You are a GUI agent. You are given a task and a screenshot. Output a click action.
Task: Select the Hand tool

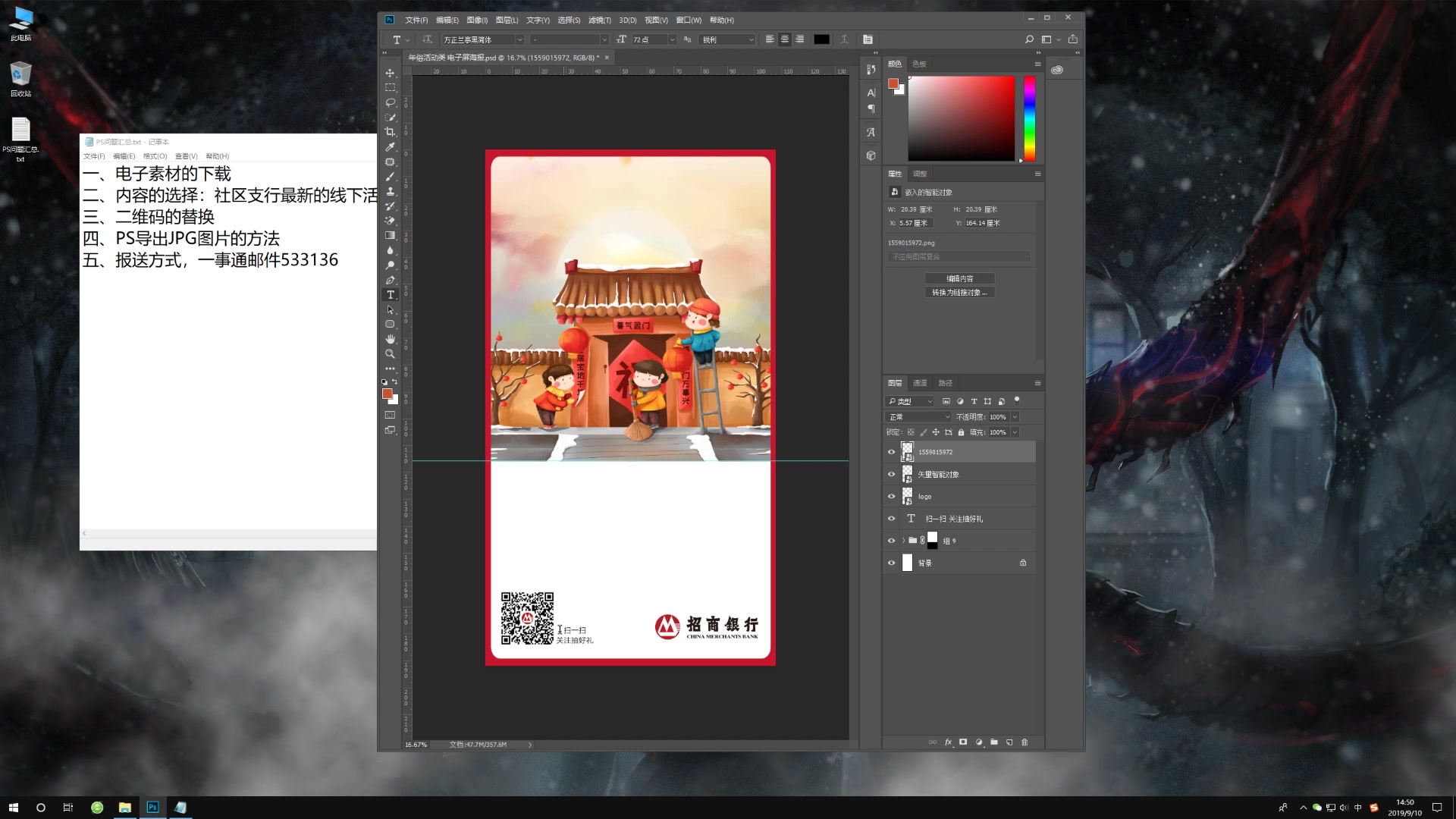coord(390,339)
